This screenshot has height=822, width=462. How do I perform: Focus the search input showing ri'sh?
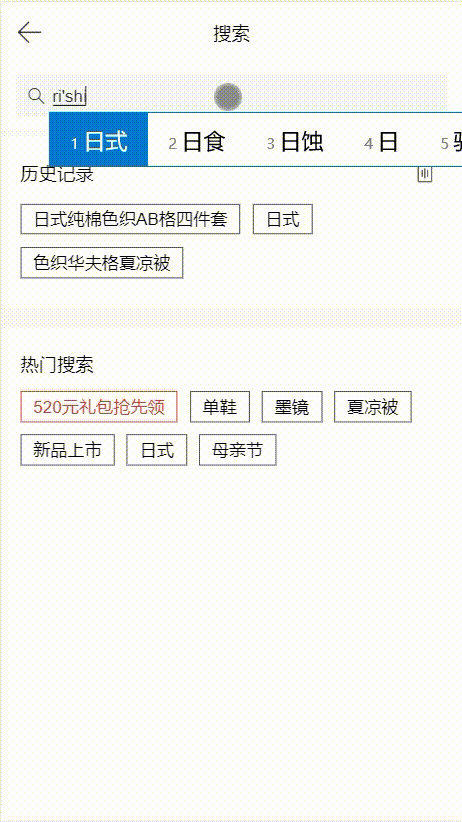click(232, 96)
